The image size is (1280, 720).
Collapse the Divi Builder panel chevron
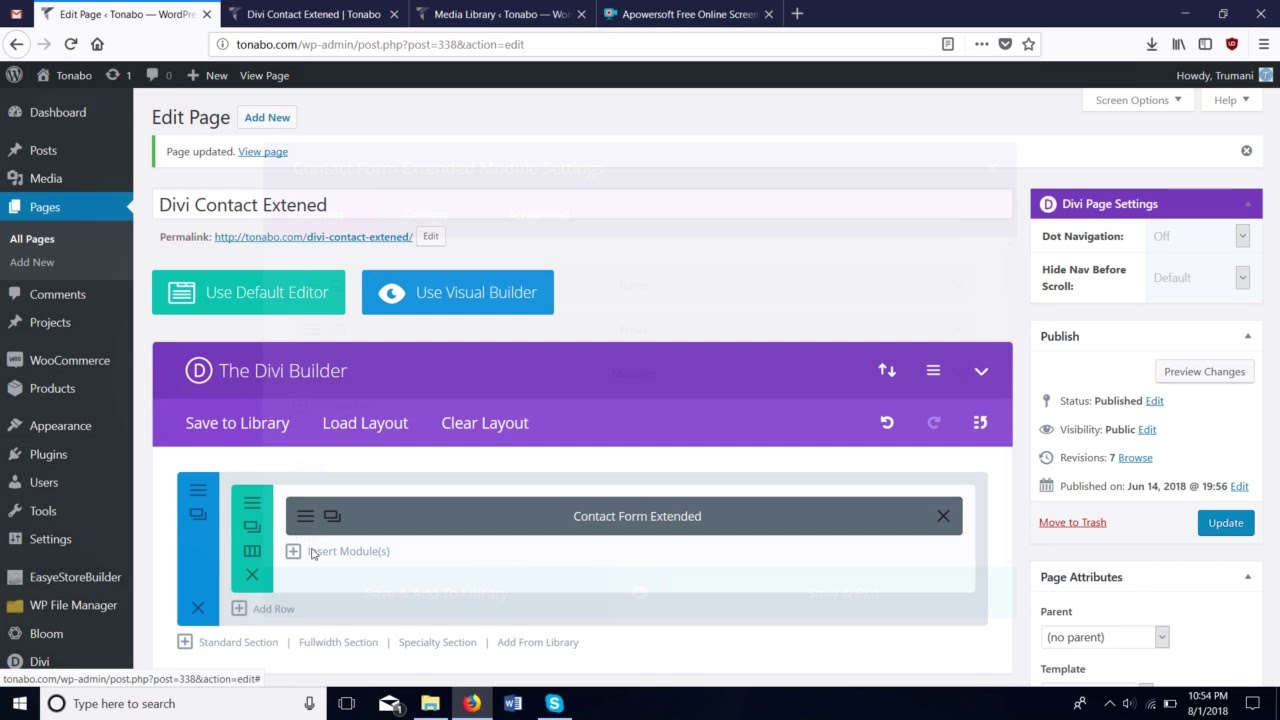[x=981, y=371]
